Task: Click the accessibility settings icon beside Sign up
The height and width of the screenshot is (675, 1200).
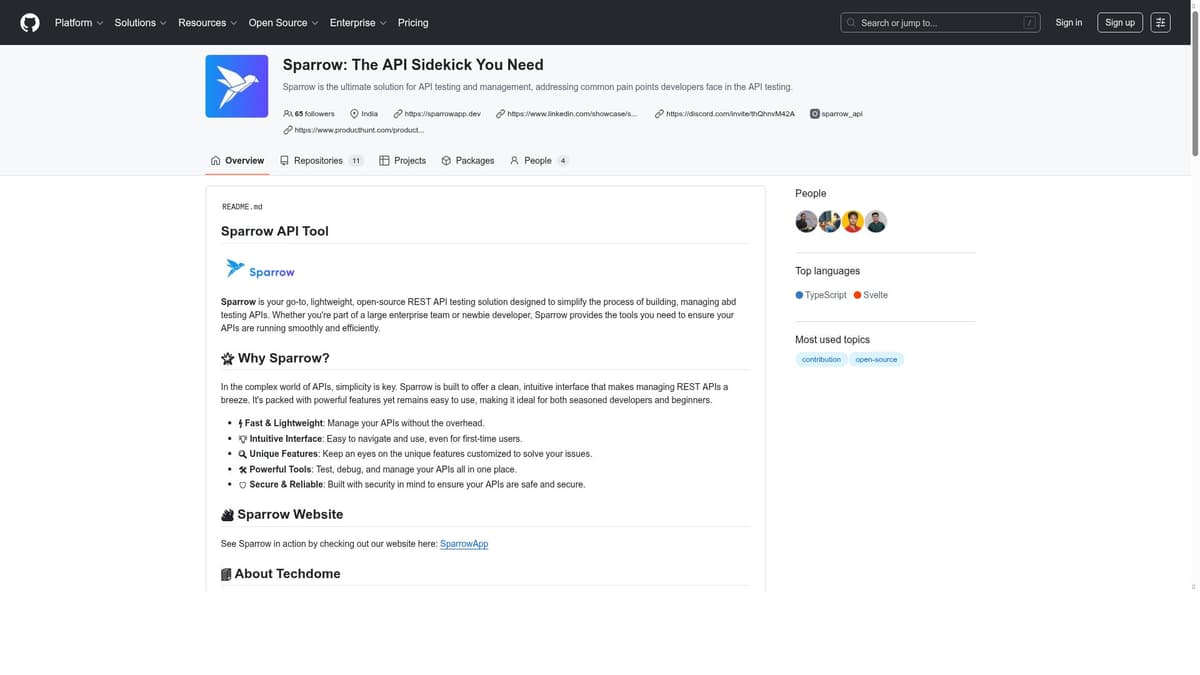Action: pyautogui.click(x=1160, y=22)
